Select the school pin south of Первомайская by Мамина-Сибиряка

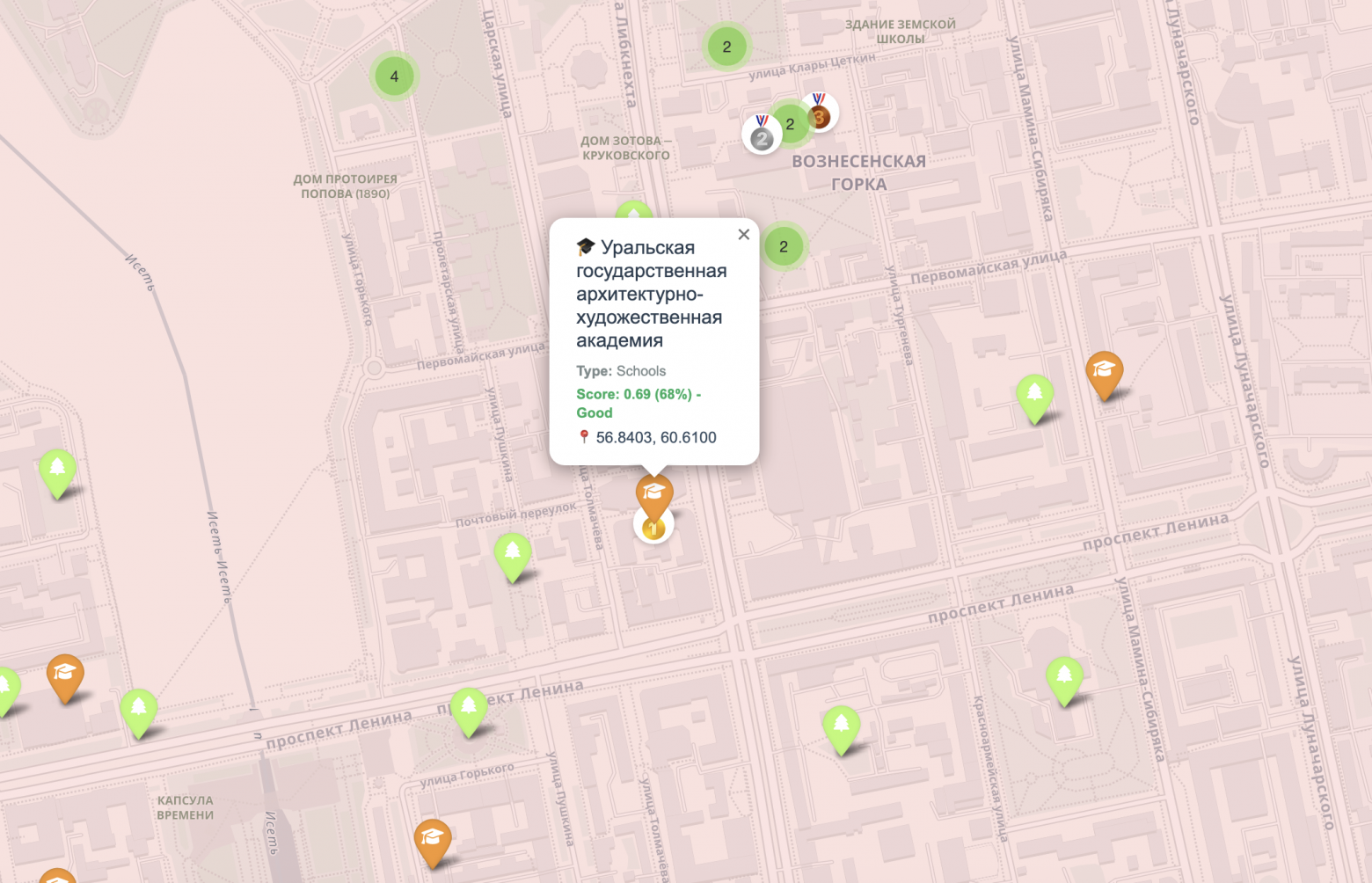click(x=1104, y=374)
